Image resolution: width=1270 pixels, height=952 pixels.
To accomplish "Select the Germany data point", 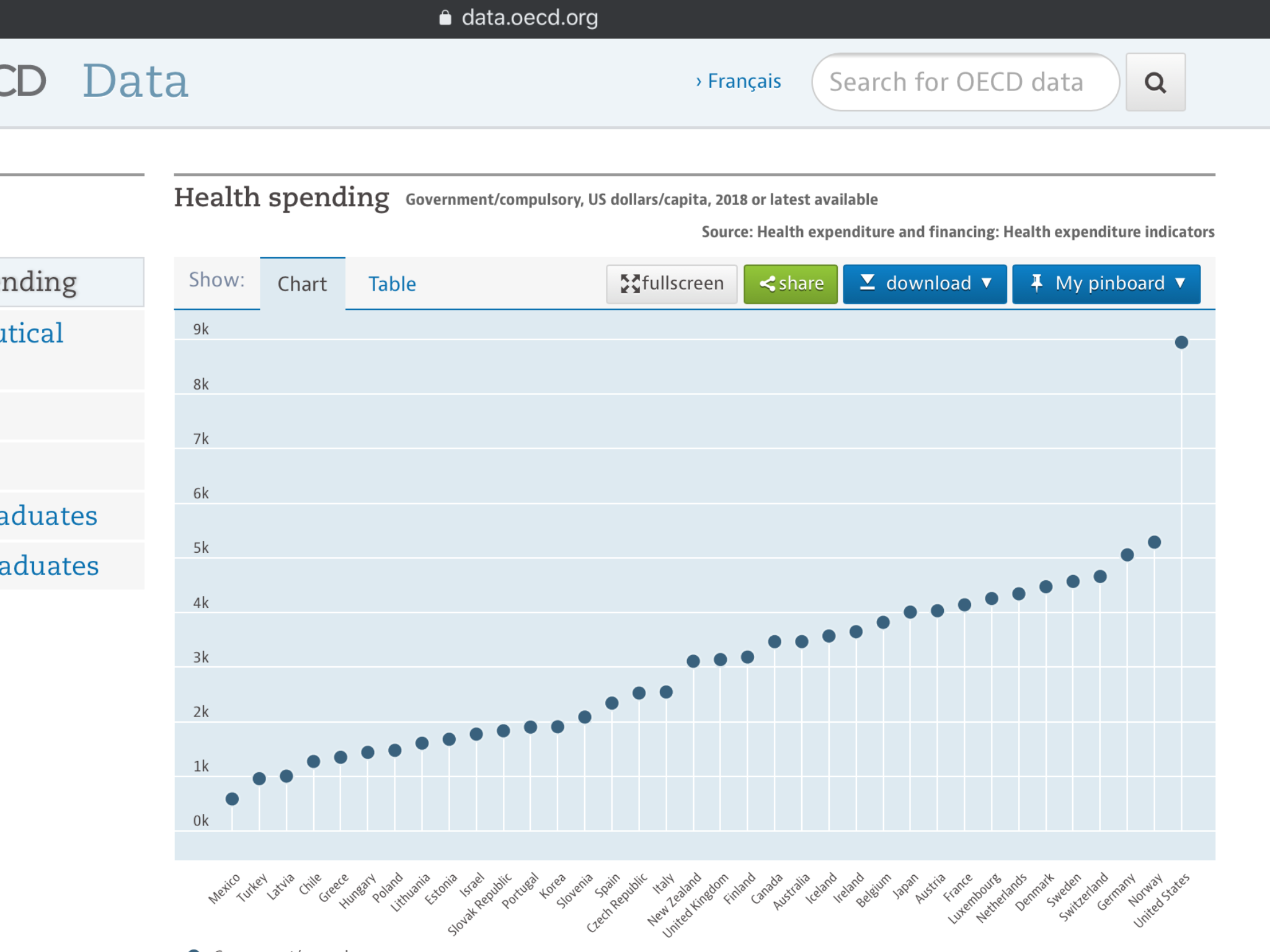I will (1127, 555).
